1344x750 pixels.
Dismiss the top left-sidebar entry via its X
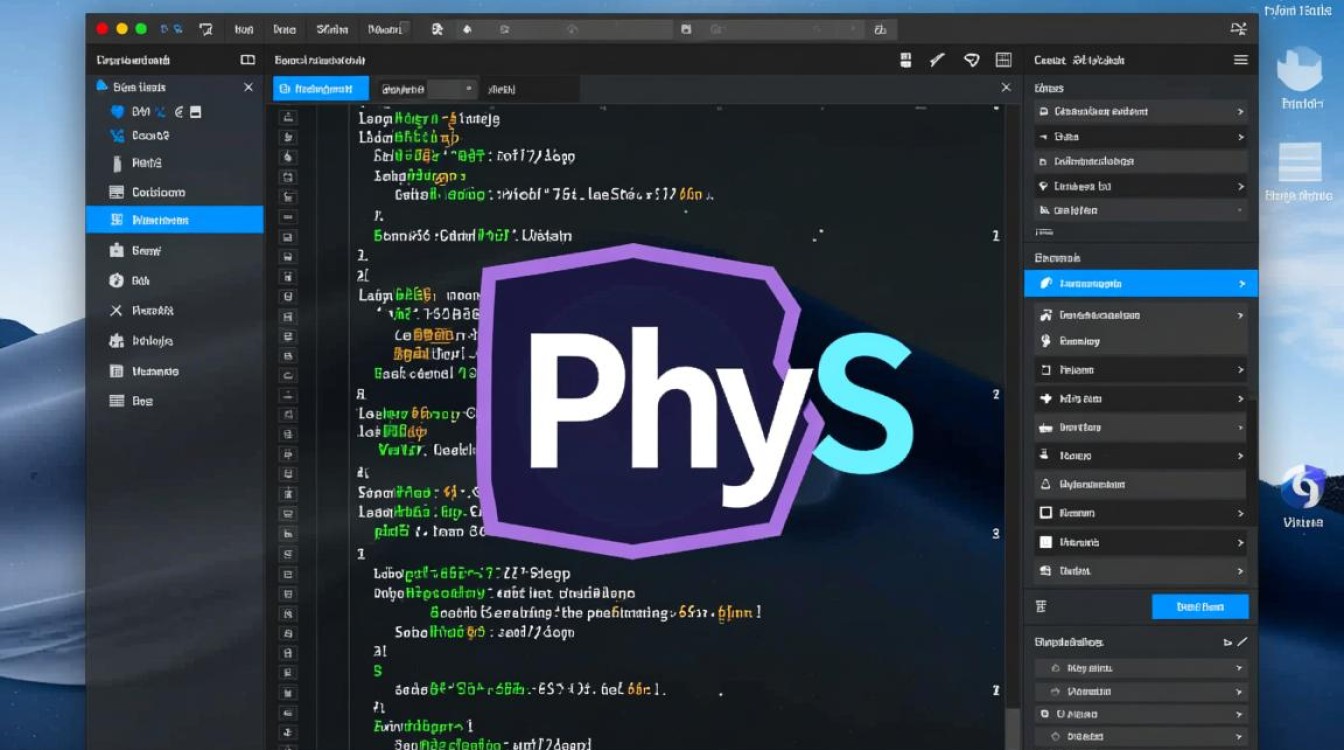click(249, 88)
